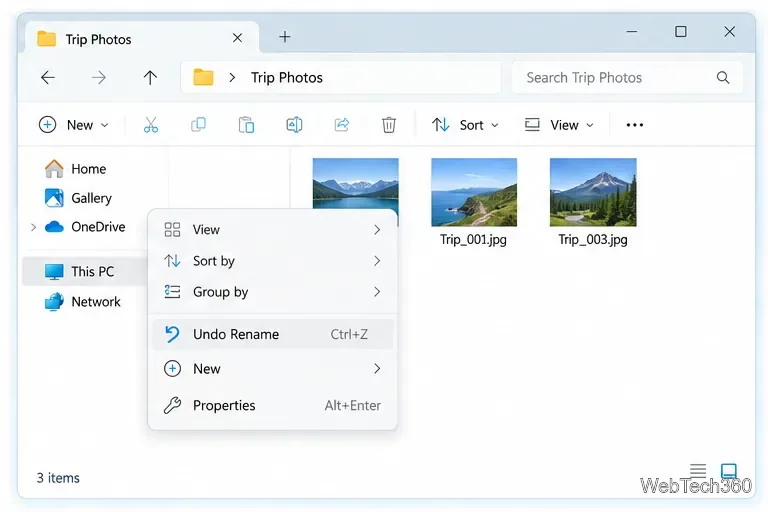
Task: Click the Share icon in toolbar
Action: point(341,125)
